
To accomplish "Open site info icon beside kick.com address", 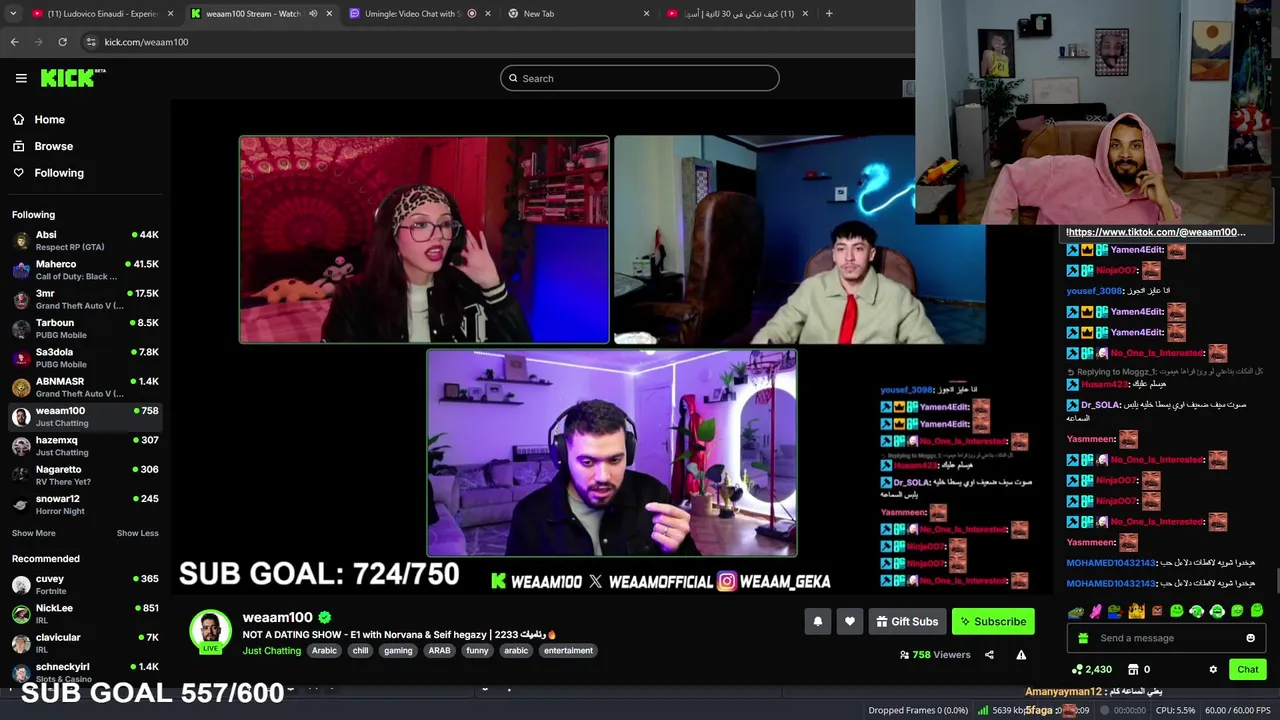I will pos(91,42).
